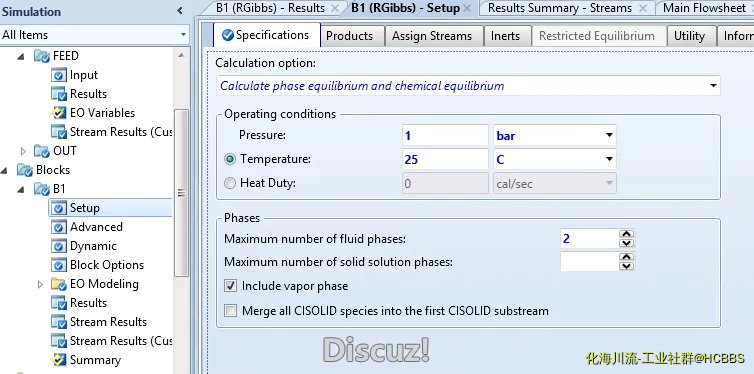Select the Blocks folder icon
The height and width of the screenshot is (374, 754).
(x=25, y=170)
